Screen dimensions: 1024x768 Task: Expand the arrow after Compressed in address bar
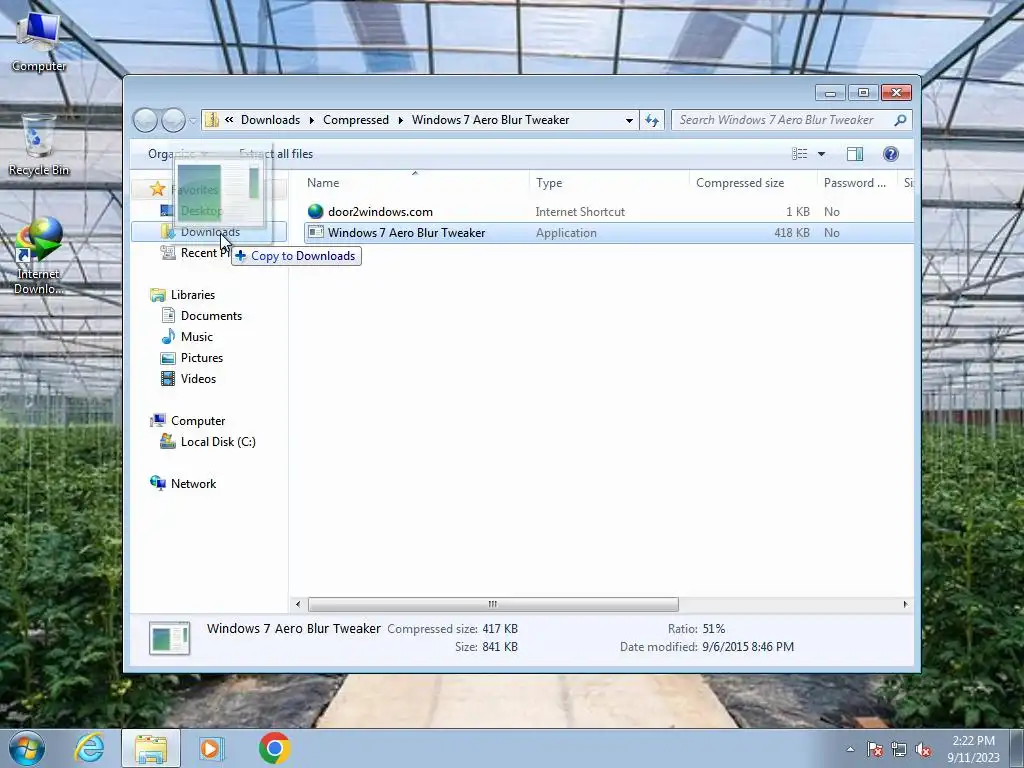400,120
